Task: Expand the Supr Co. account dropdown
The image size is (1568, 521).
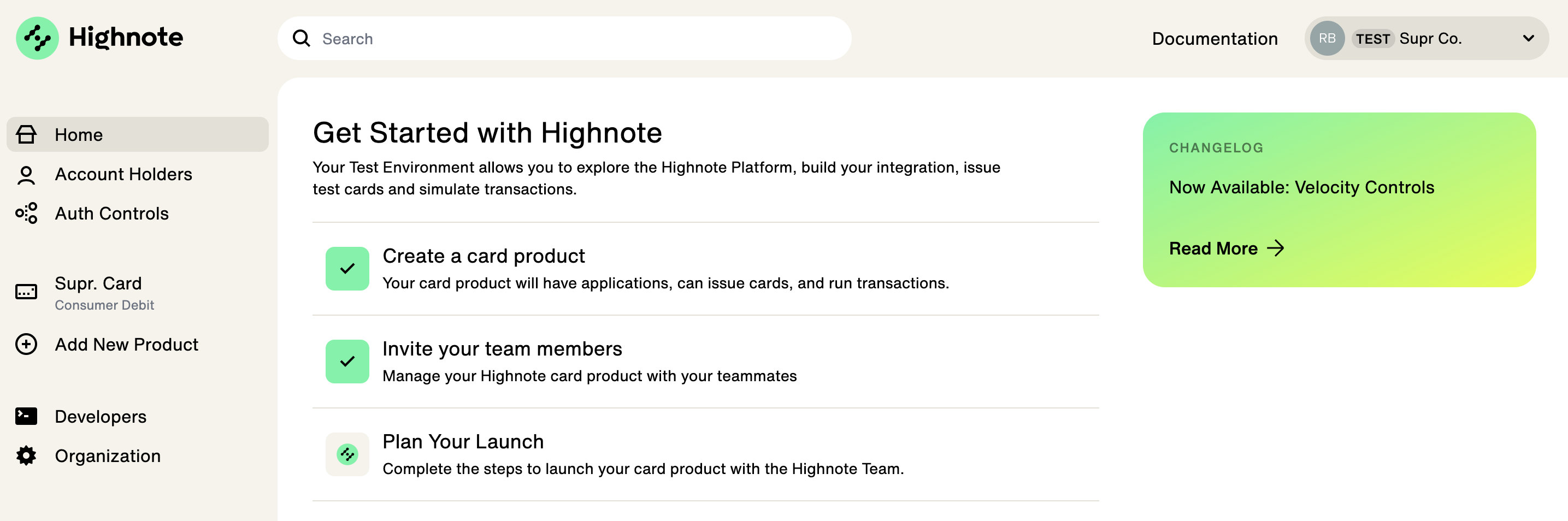Action: (1529, 38)
